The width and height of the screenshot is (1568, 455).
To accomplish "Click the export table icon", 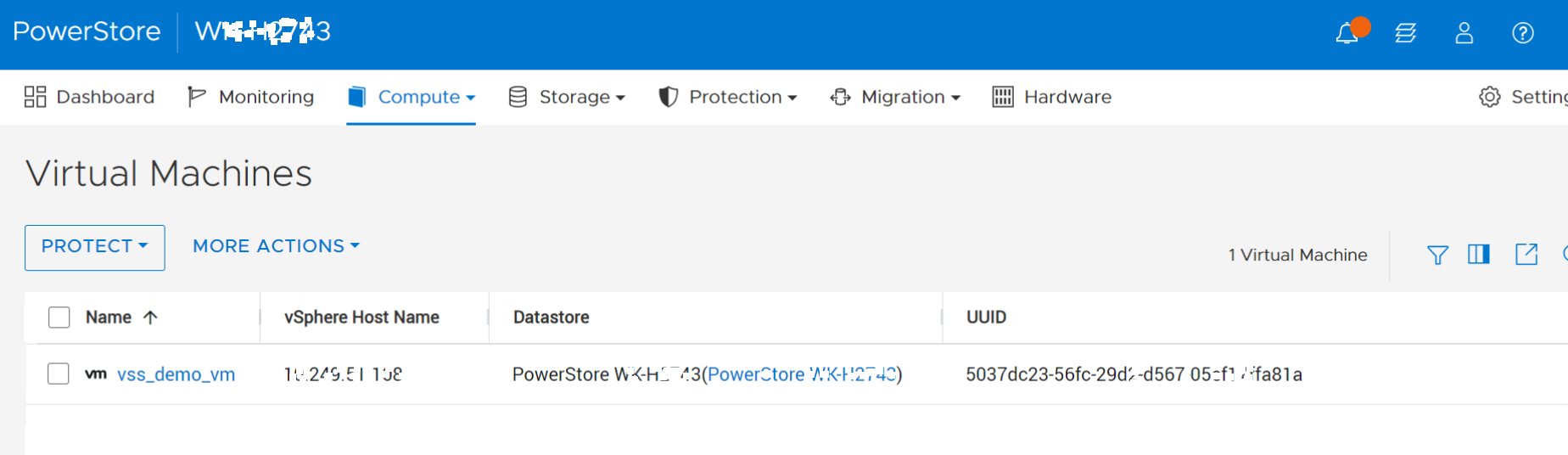I will [1526, 254].
